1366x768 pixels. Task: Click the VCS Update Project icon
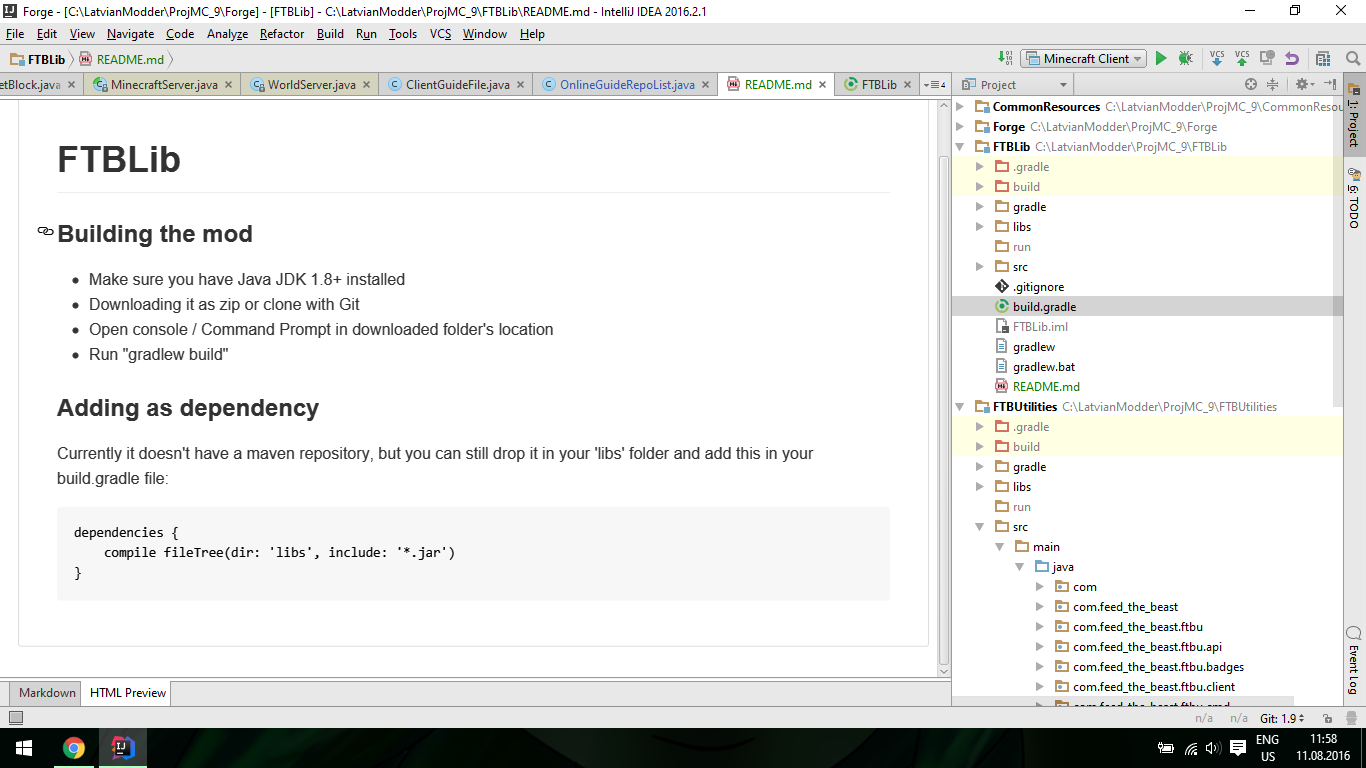tap(1217, 59)
